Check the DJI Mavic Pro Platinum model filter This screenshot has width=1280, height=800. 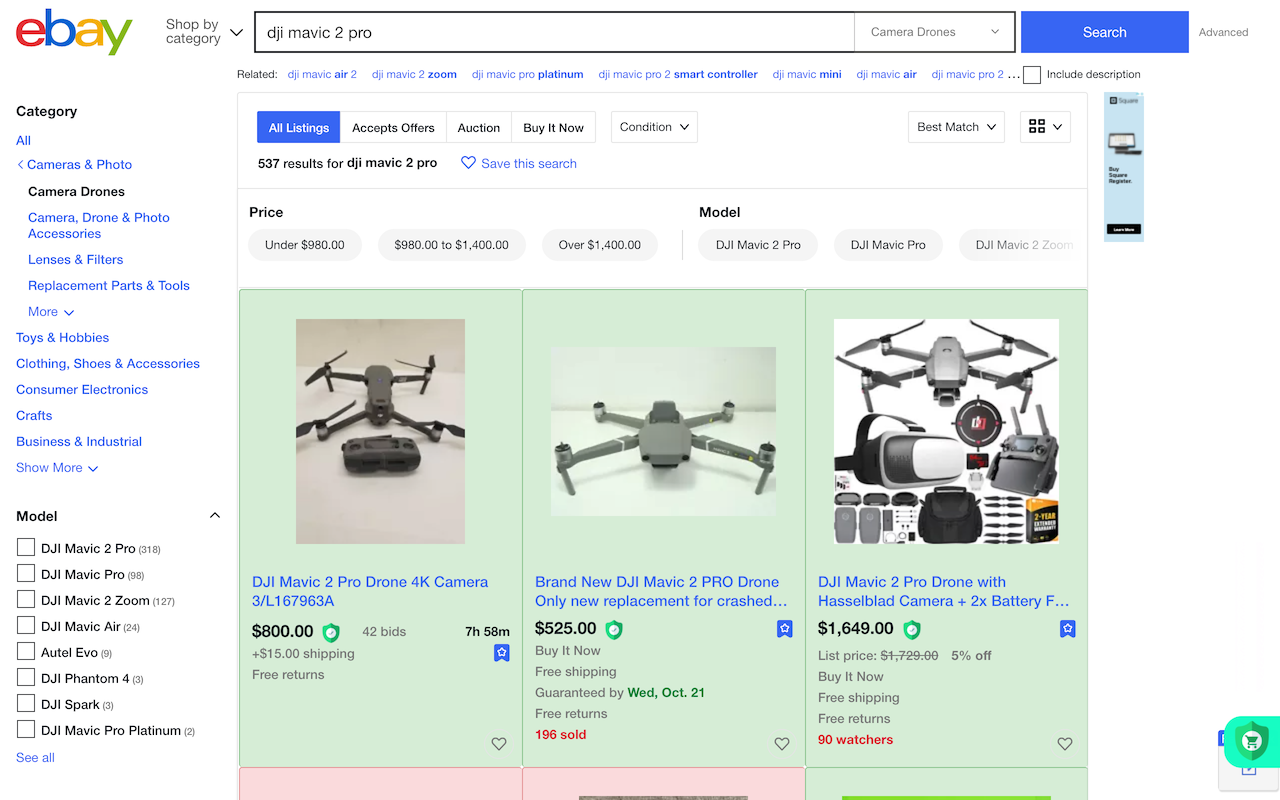(x=26, y=729)
